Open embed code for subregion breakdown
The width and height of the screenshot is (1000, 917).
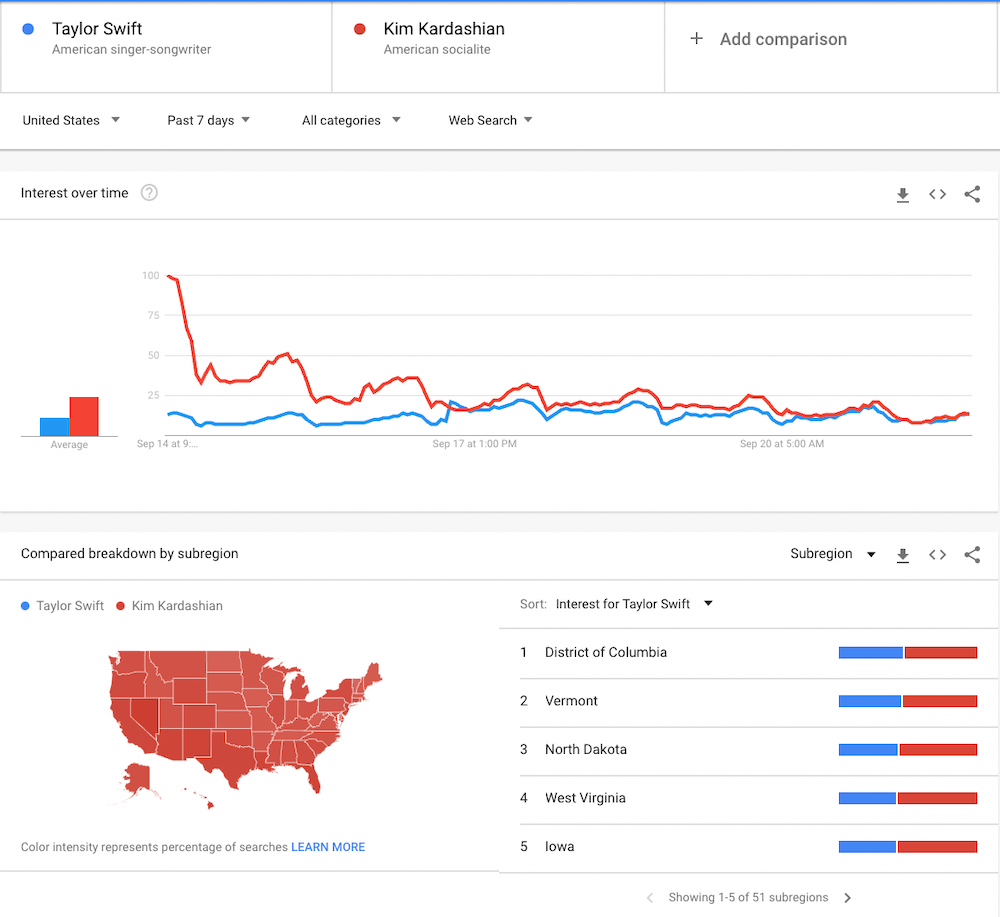(x=937, y=555)
